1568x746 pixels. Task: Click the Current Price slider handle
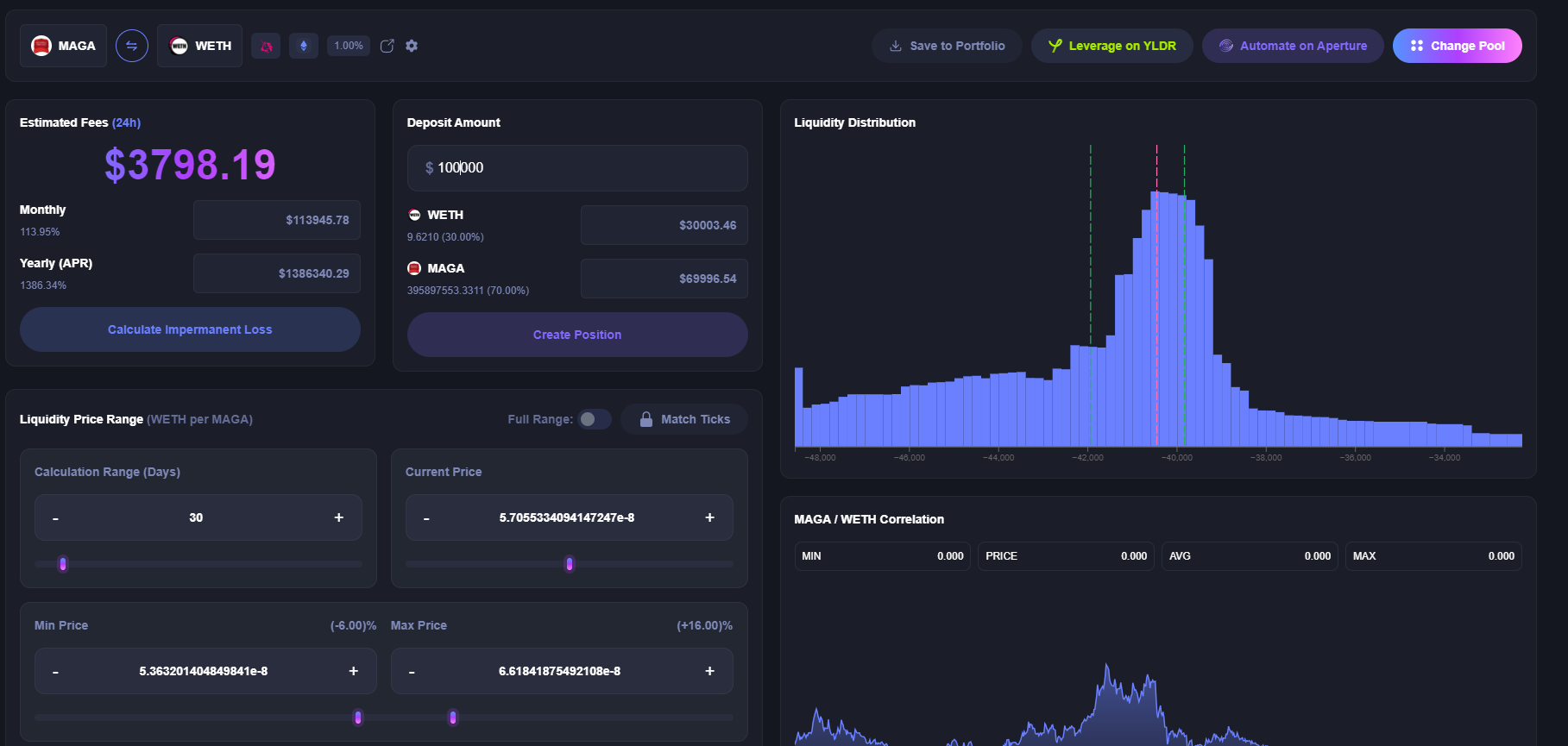[x=569, y=564]
